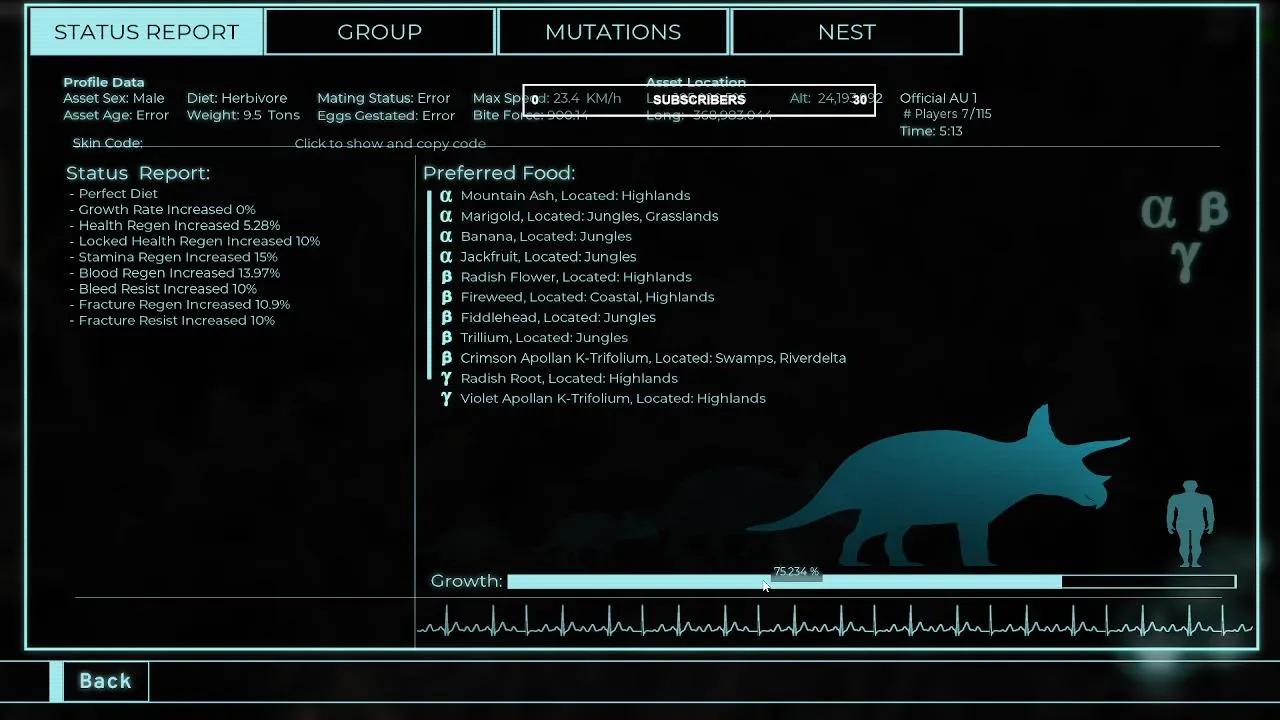Image resolution: width=1280 pixels, height=720 pixels.
Task: Click the 'Status Report:' section heading
Action: pyautogui.click(x=138, y=174)
